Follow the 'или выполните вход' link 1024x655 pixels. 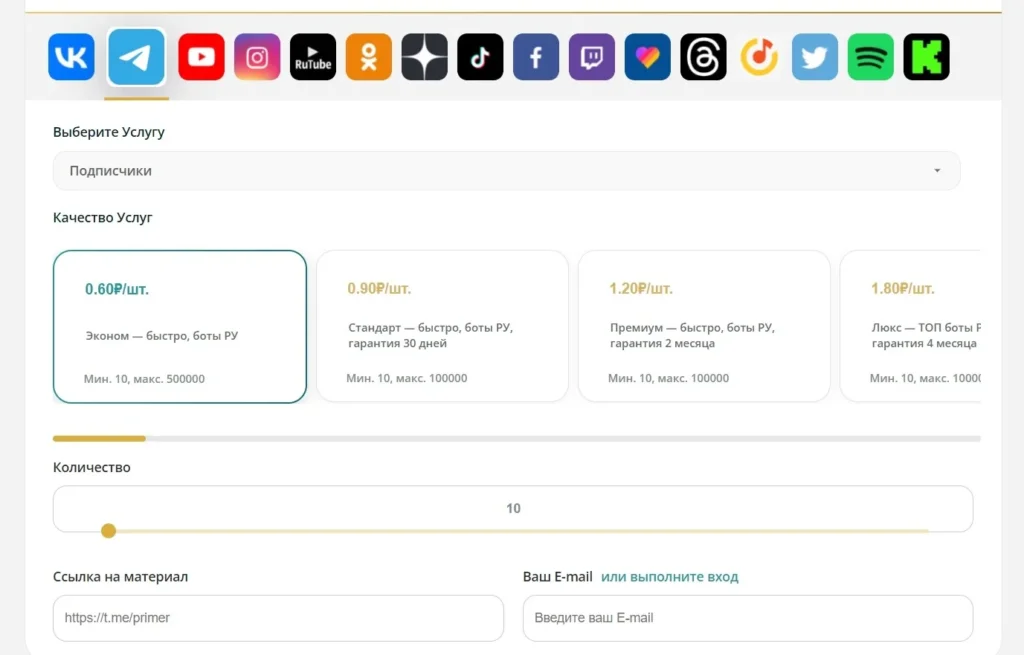[x=669, y=577]
